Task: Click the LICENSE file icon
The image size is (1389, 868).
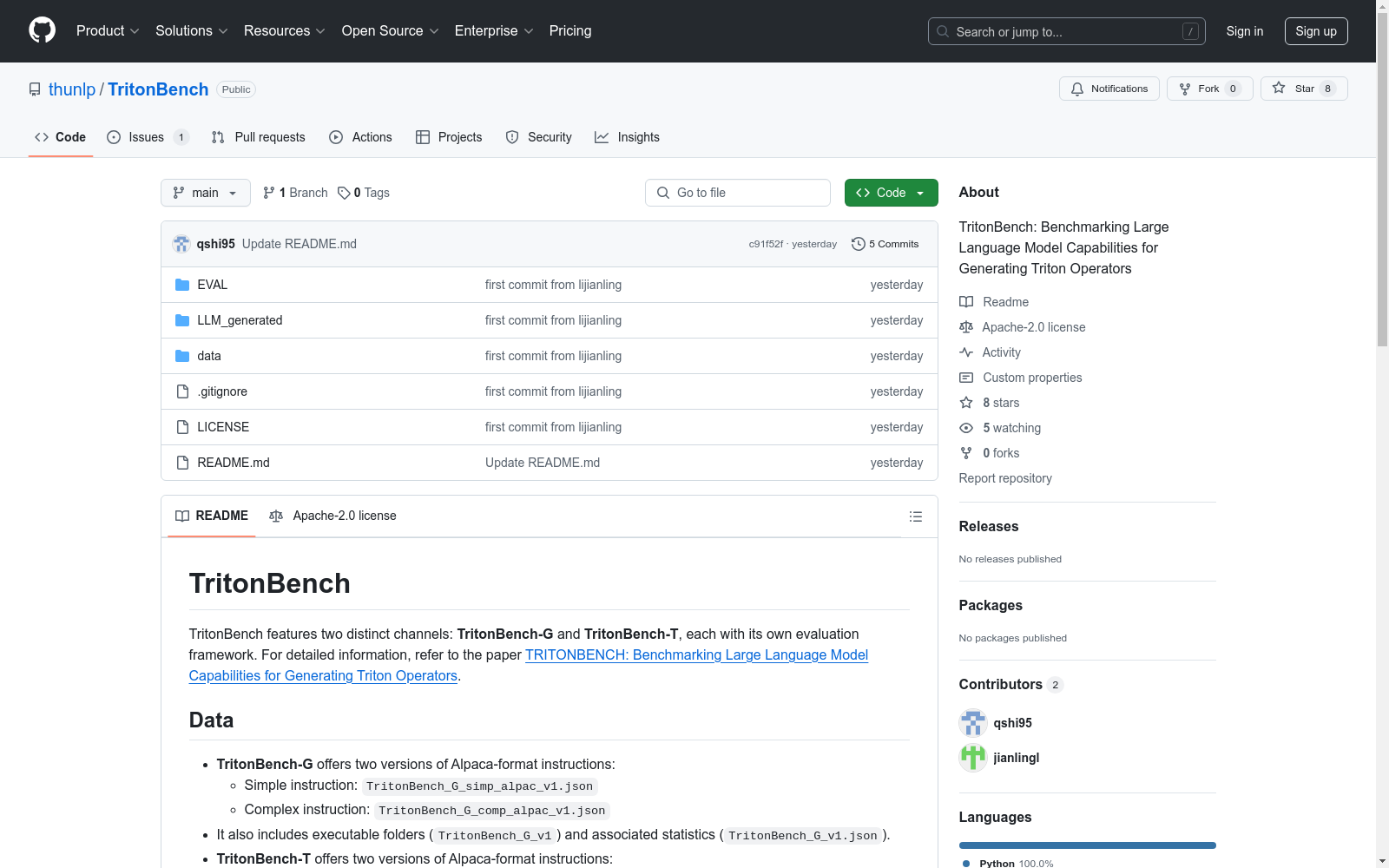Action: pyautogui.click(x=182, y=427)
